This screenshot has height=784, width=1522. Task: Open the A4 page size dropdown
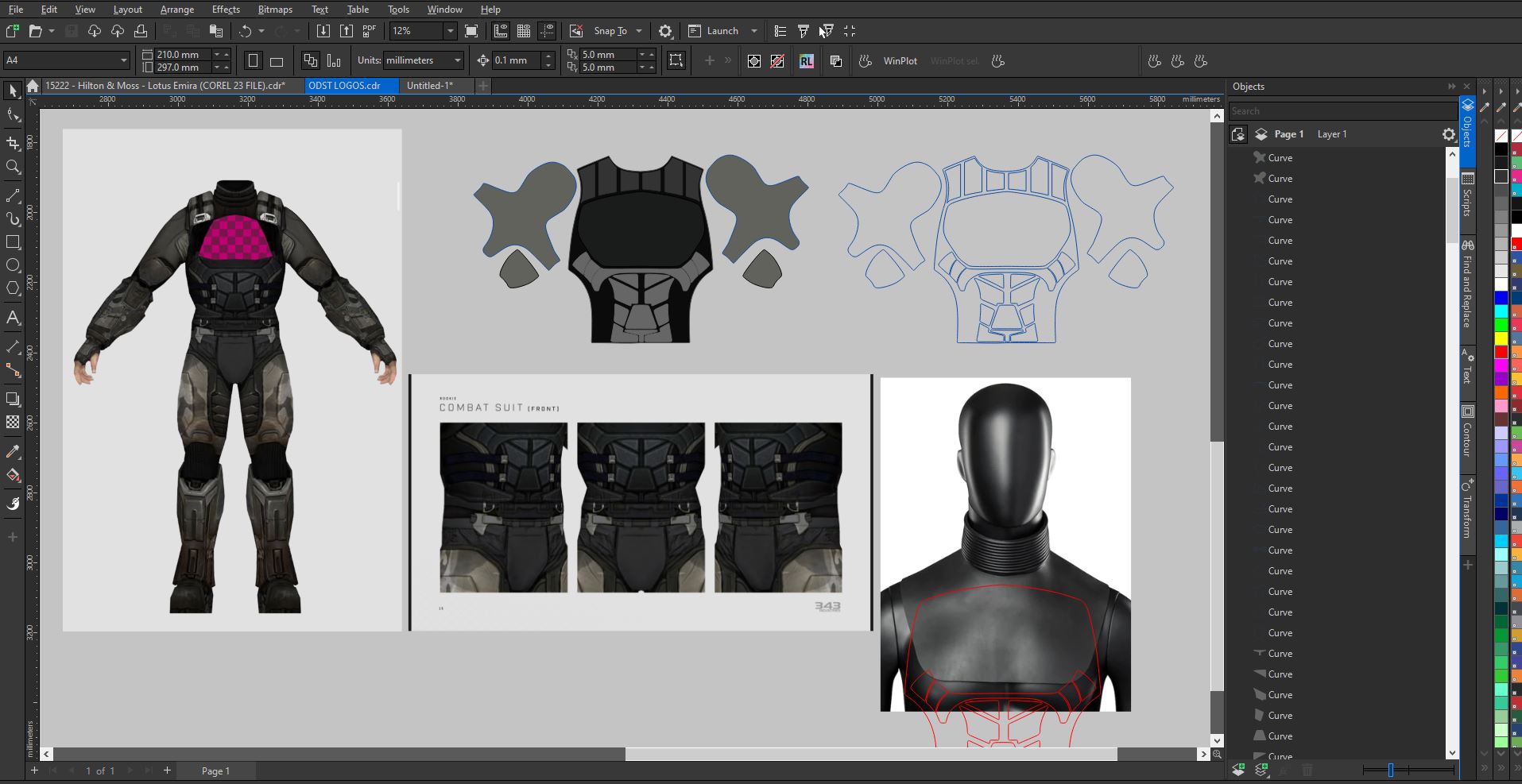(123, 60)
